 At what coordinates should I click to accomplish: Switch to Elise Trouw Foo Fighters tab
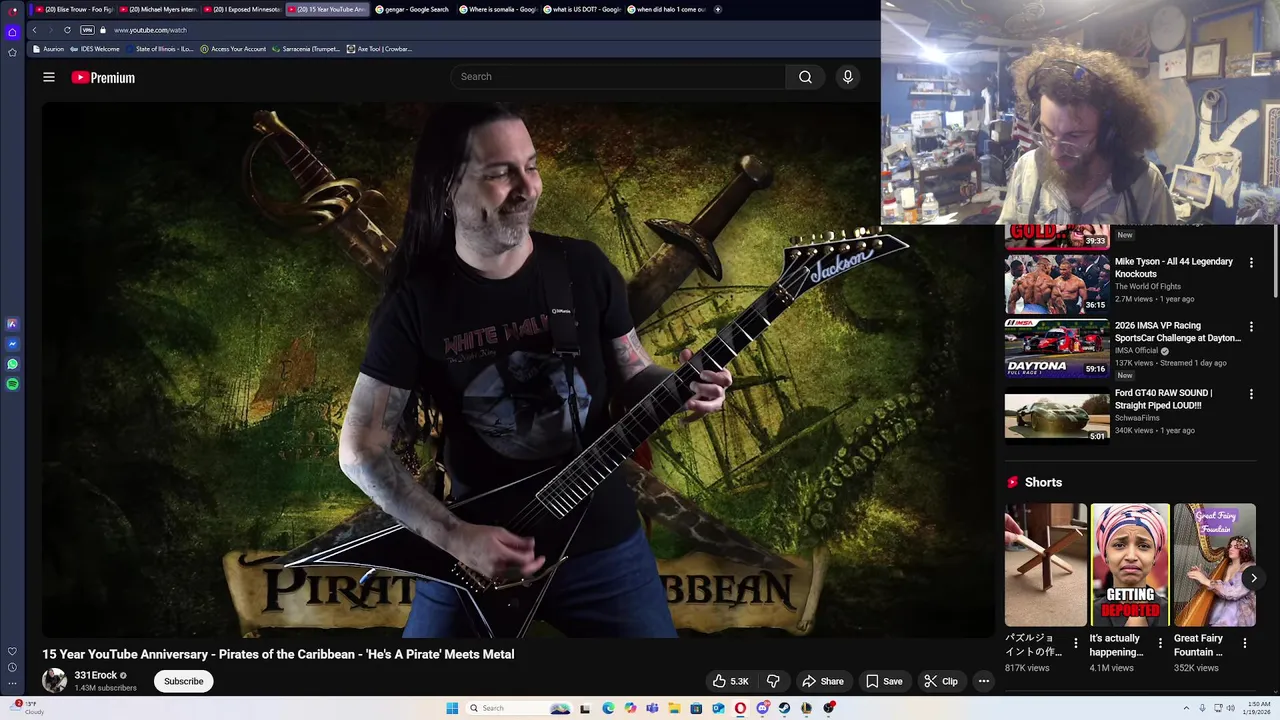point(74,9)
